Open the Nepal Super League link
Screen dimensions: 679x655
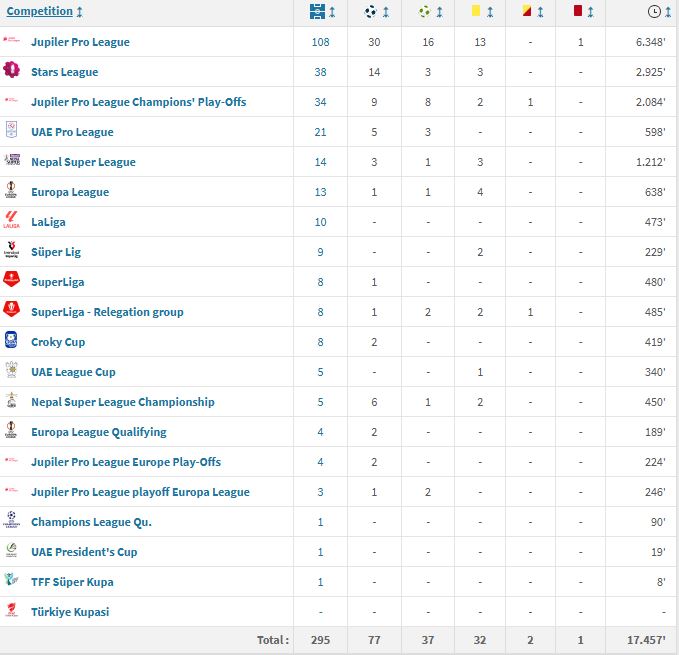(83, 162)
